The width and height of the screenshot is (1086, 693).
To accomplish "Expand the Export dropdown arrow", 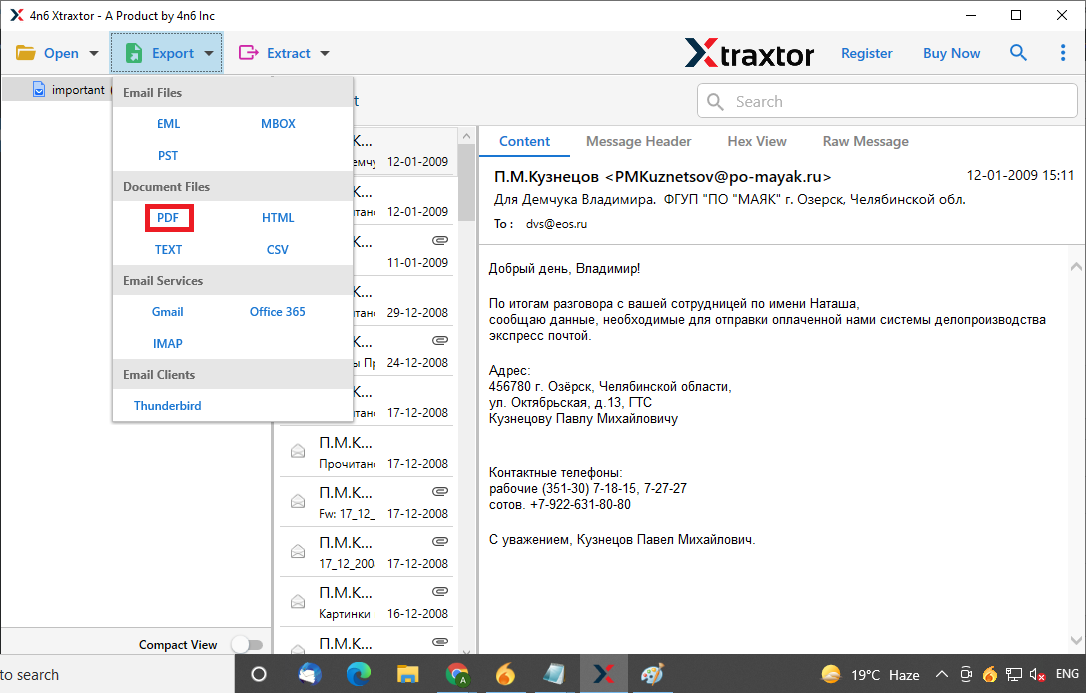I will [208, 53].
